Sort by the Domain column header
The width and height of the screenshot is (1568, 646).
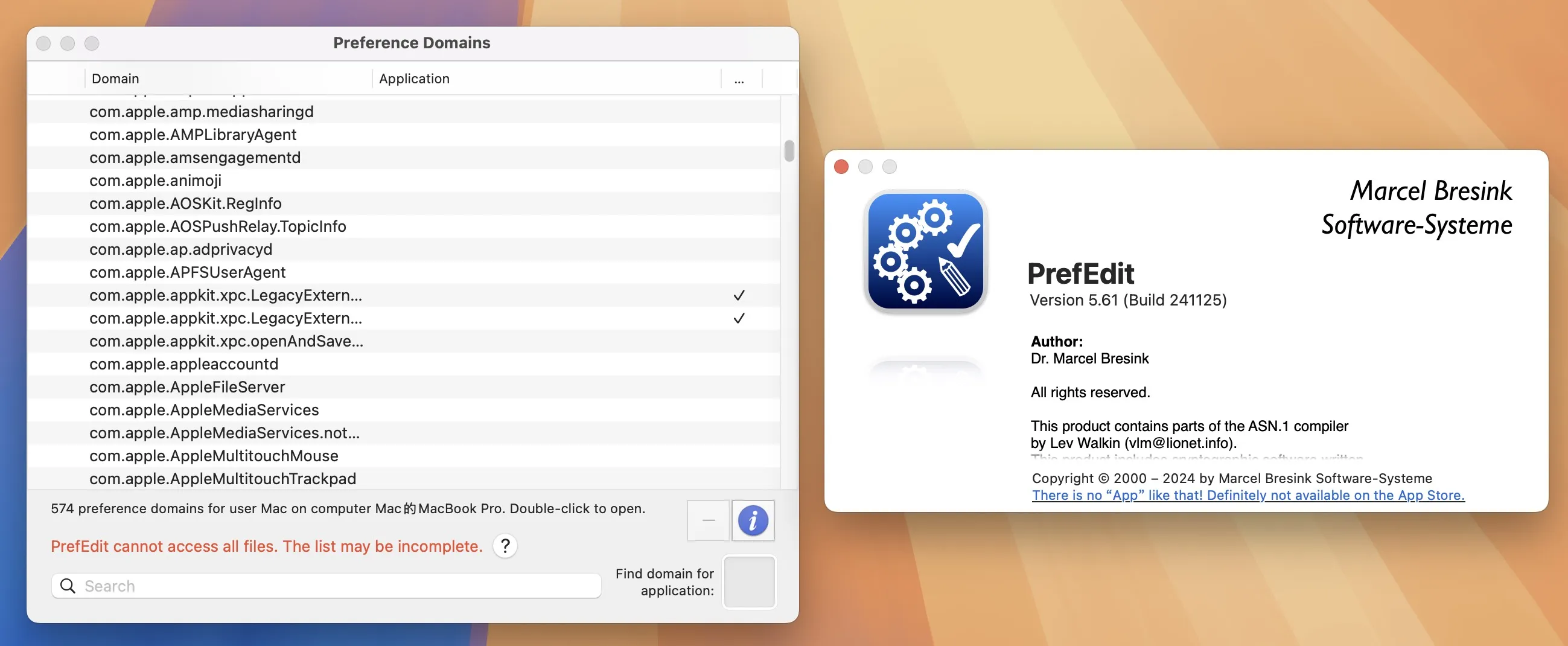point(228,78)
